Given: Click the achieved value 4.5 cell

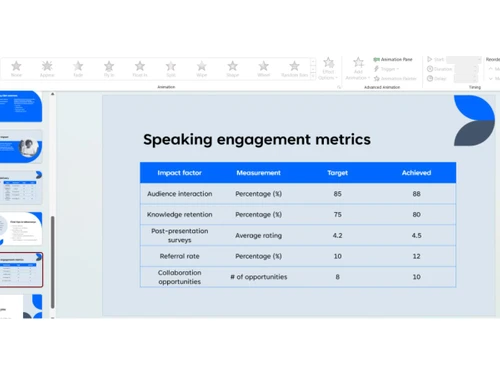Looking at the screenshot, I should click(x=416, y=235).
